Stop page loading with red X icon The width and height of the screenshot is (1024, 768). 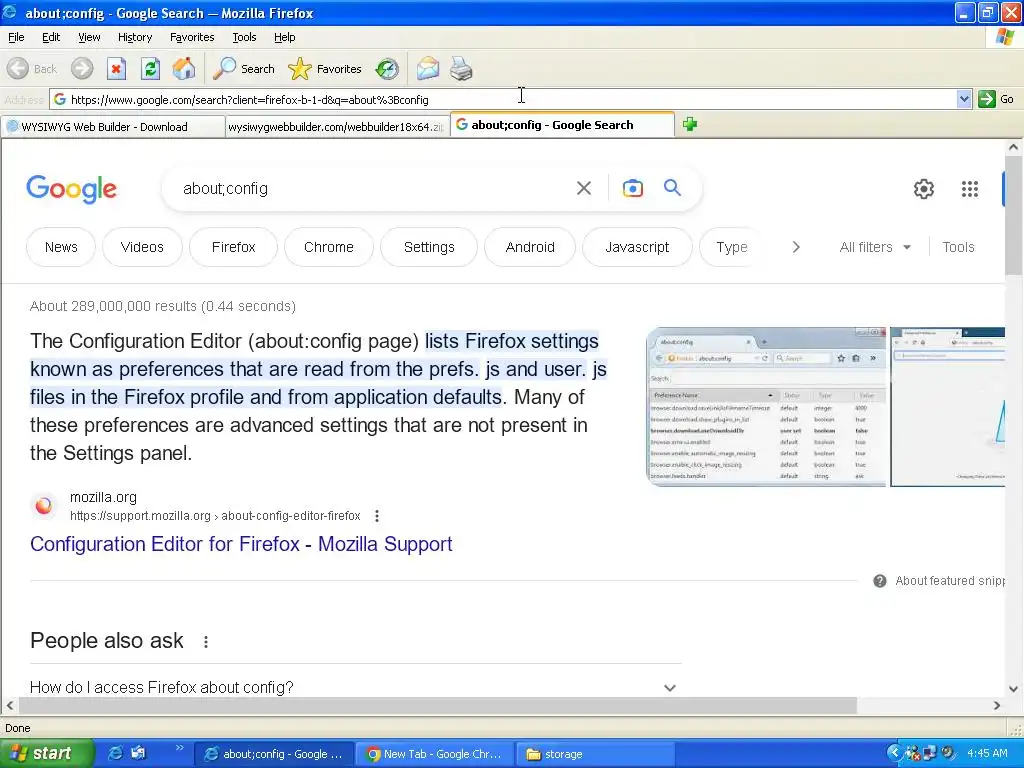116,69
